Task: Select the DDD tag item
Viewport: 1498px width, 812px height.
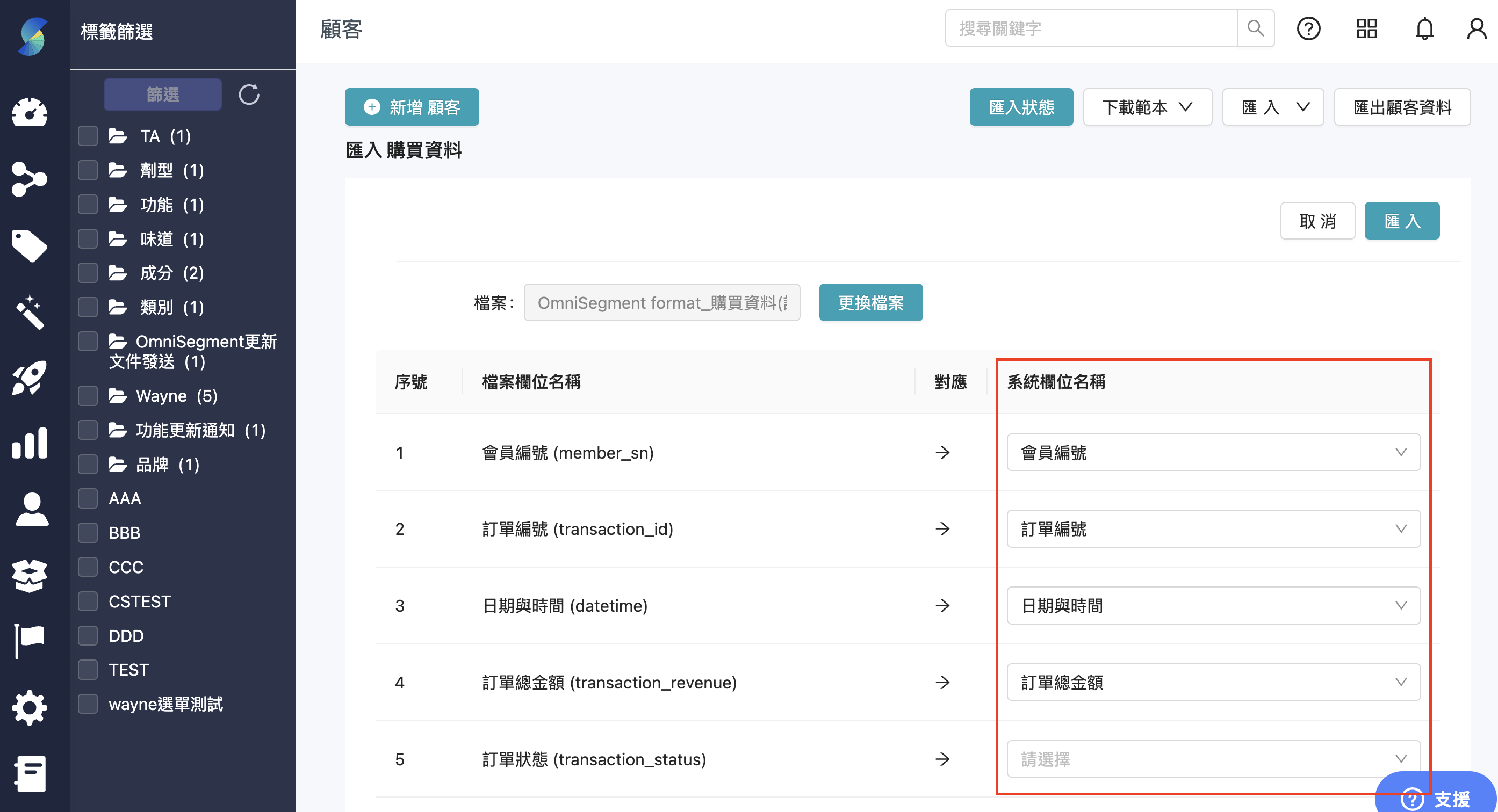Action: (126, 635)
